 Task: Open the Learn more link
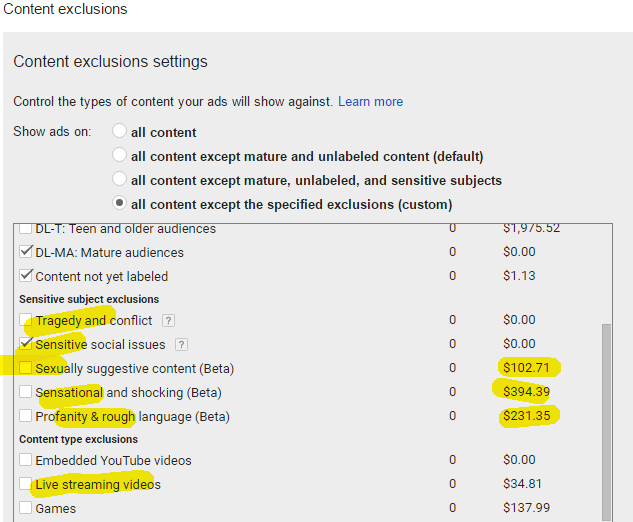click(x=370, y=102)
